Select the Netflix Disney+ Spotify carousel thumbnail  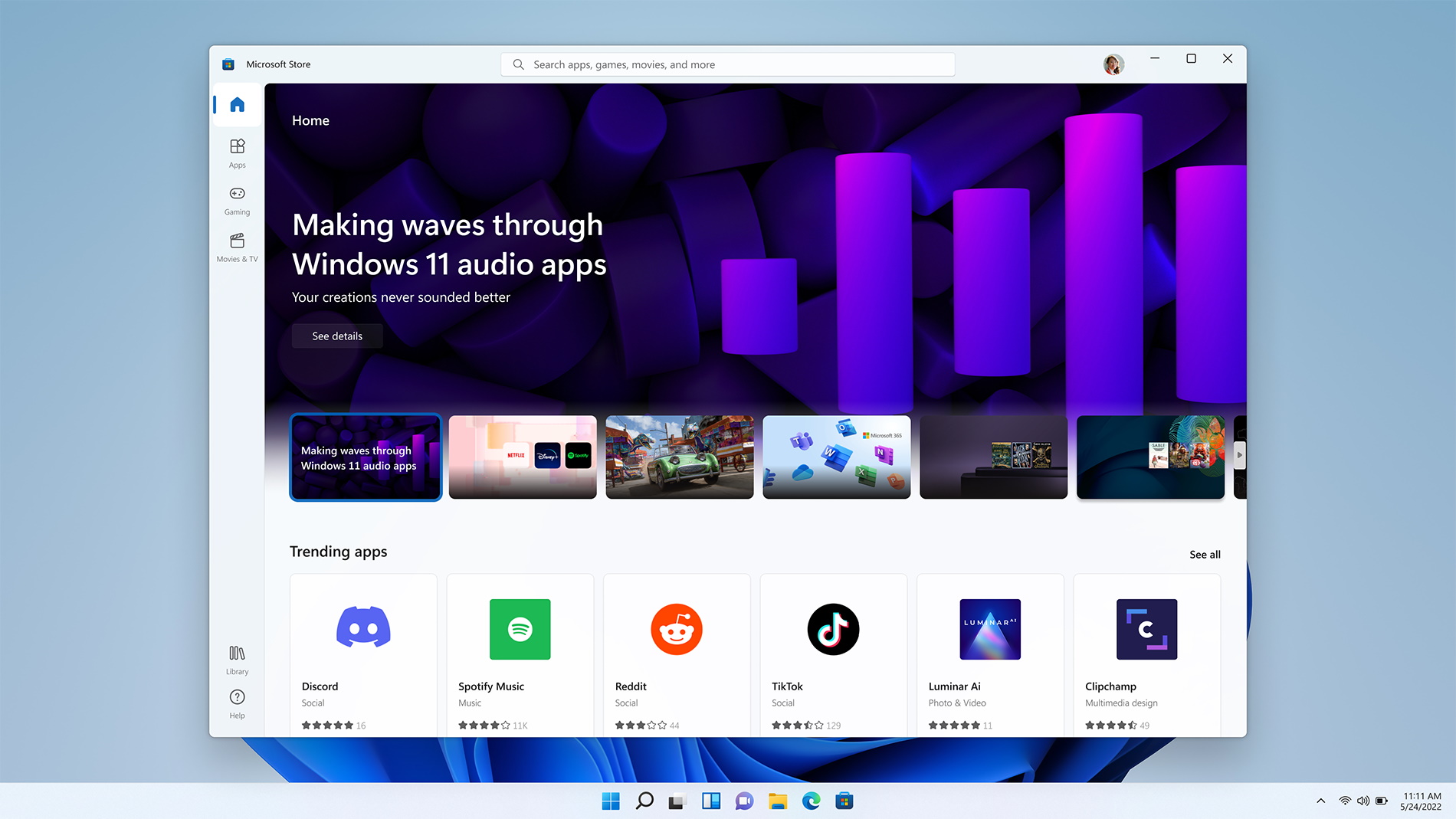[523, 457]
